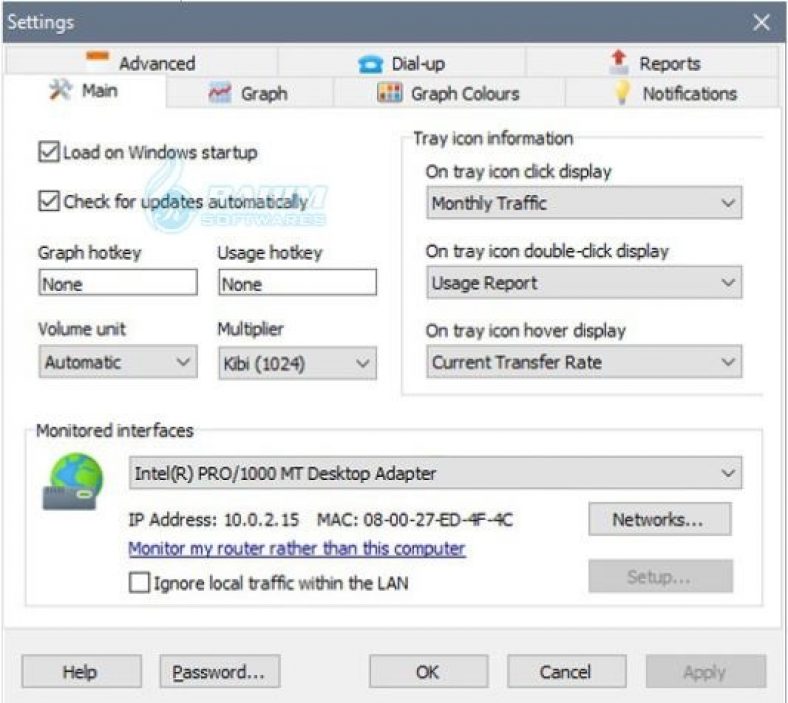
Task: Click the Main tab tools icon
Action: pos(61,91)
